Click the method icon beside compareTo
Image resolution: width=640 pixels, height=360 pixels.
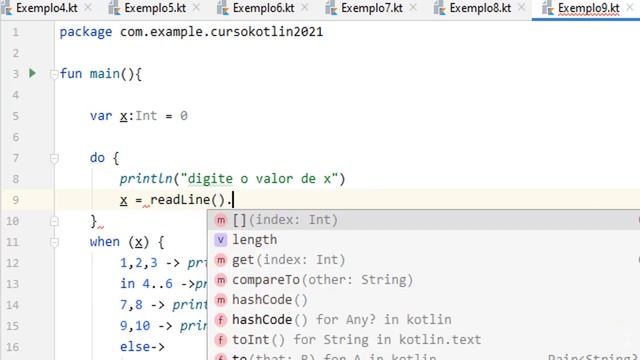coord(220,280)
